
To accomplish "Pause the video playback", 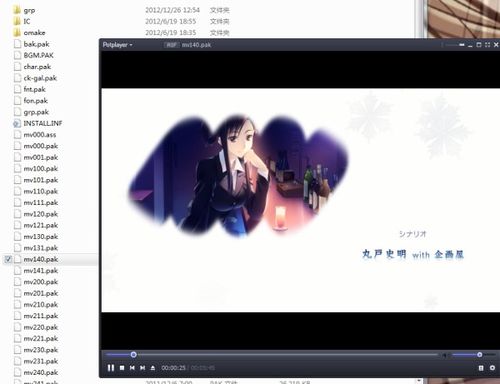I will [x=111, y=368].
